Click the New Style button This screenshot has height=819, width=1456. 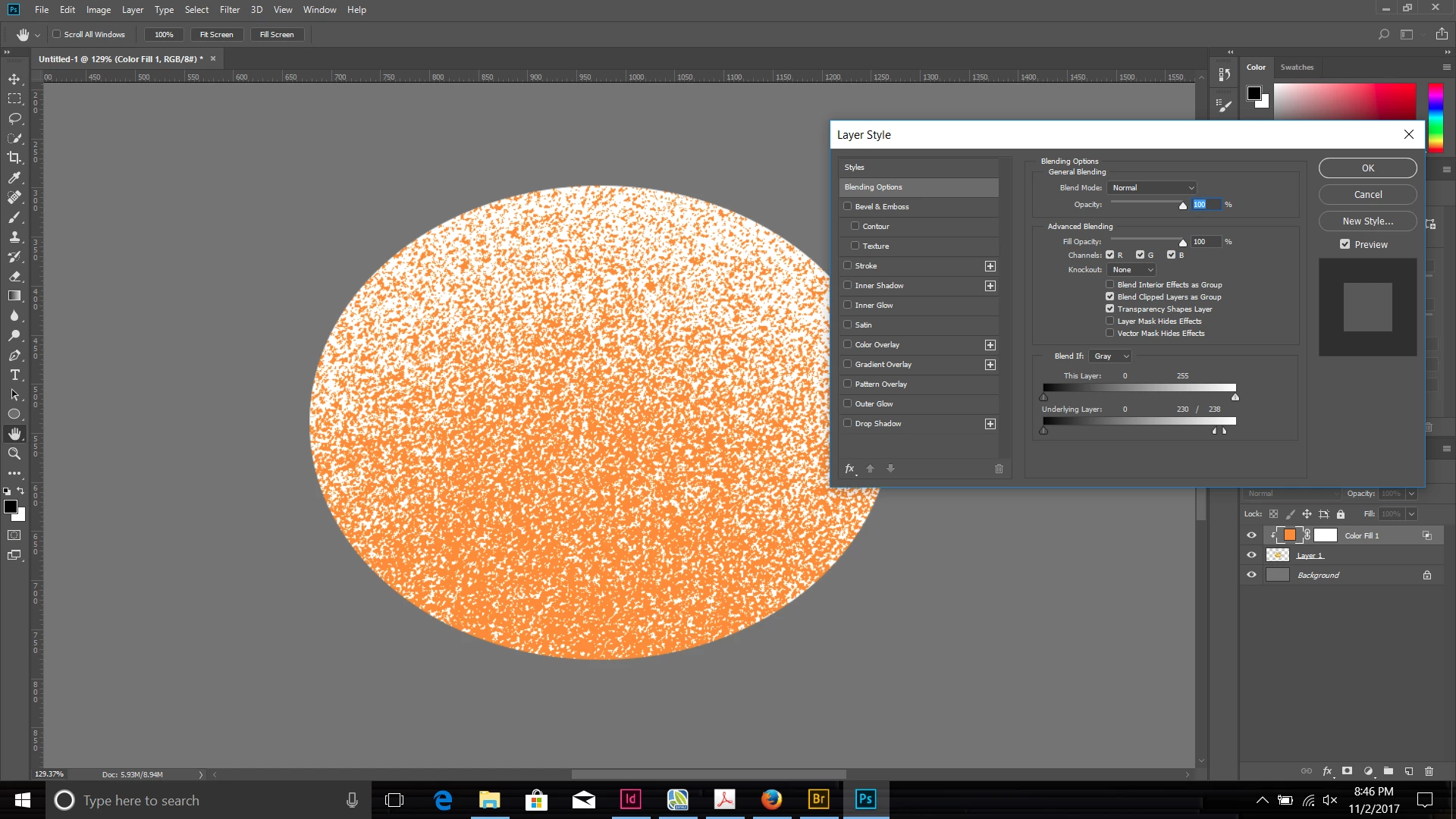(1367, 221)
